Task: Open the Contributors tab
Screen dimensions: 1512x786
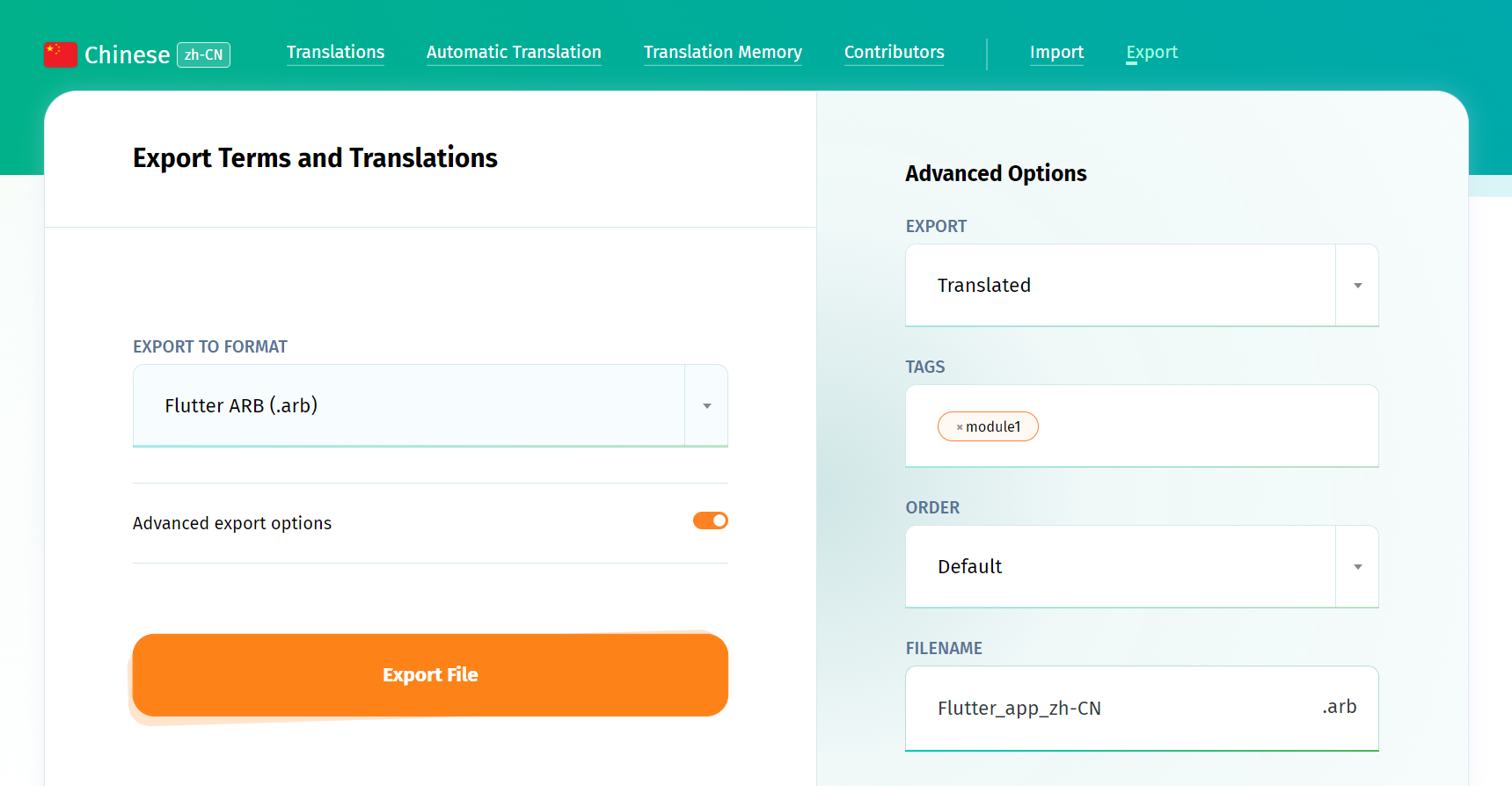Action: click(894, 52)
